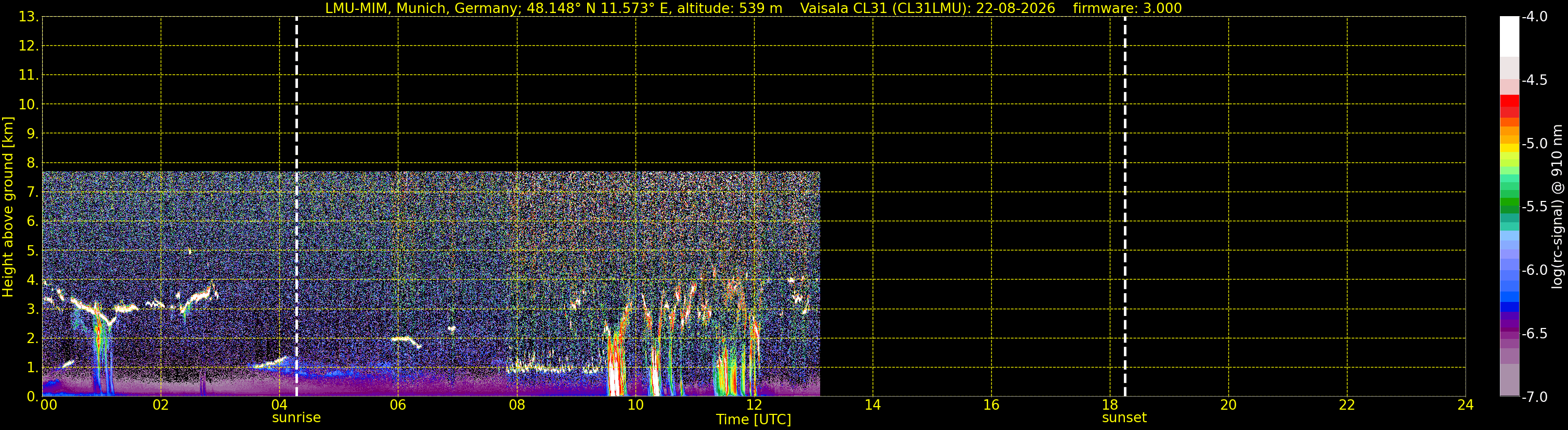Click the green band in the colorbar
1568x430 pixels.
pos(1510,205)
